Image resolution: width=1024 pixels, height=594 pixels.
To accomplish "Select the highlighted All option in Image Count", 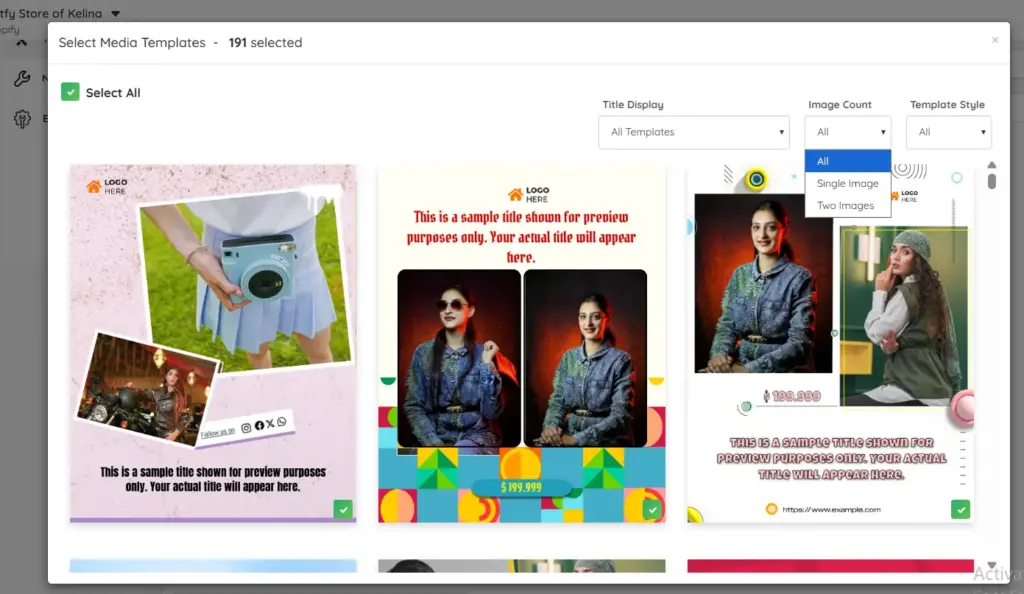I will pyautogui.click(x=847, y=161).
